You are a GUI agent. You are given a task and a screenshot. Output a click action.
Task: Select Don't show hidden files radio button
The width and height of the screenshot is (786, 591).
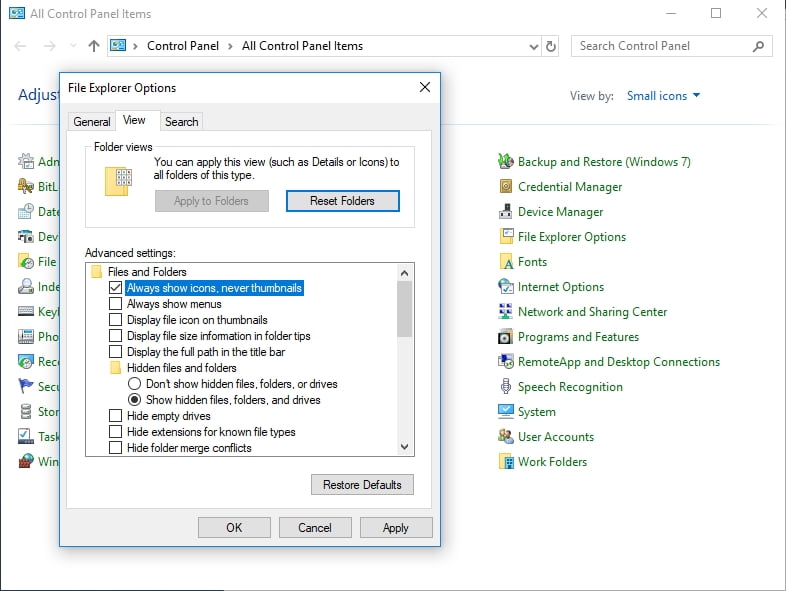[134, 384]
